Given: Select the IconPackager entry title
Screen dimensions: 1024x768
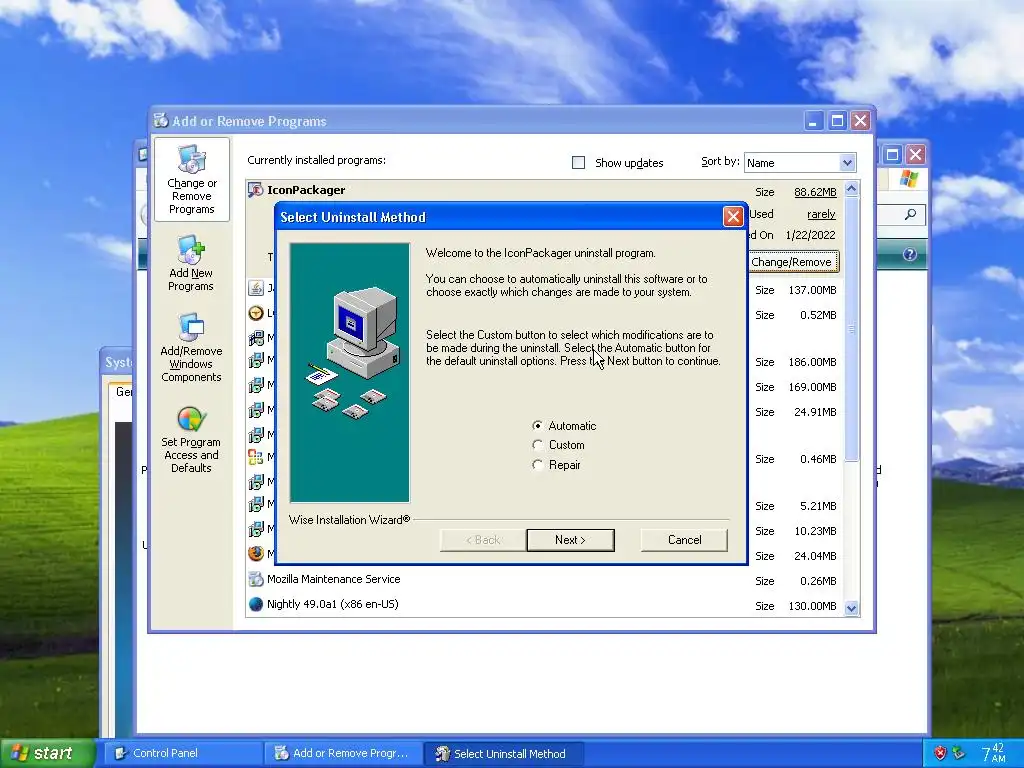Looking at the screenshot, I should (x=306, y=190).
